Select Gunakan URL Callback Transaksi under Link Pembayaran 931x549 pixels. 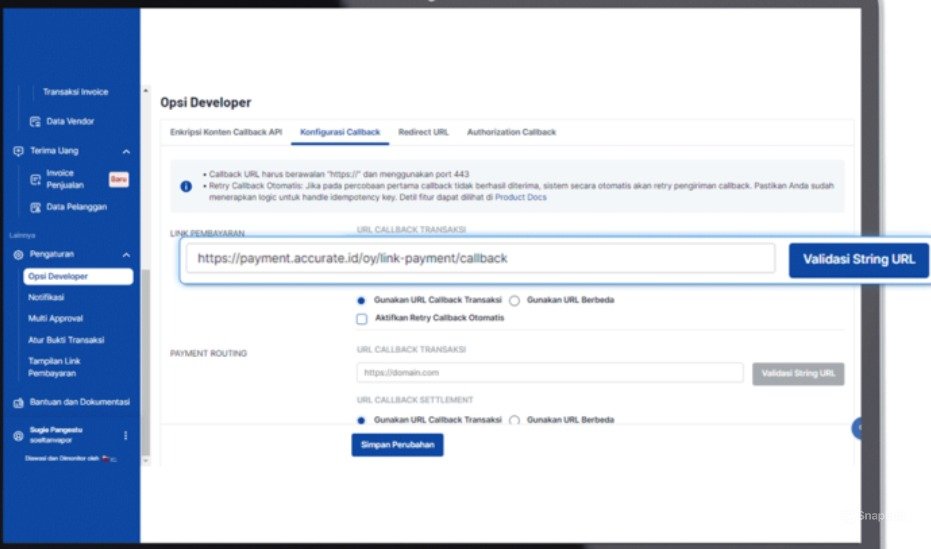[x=361, y=300]
